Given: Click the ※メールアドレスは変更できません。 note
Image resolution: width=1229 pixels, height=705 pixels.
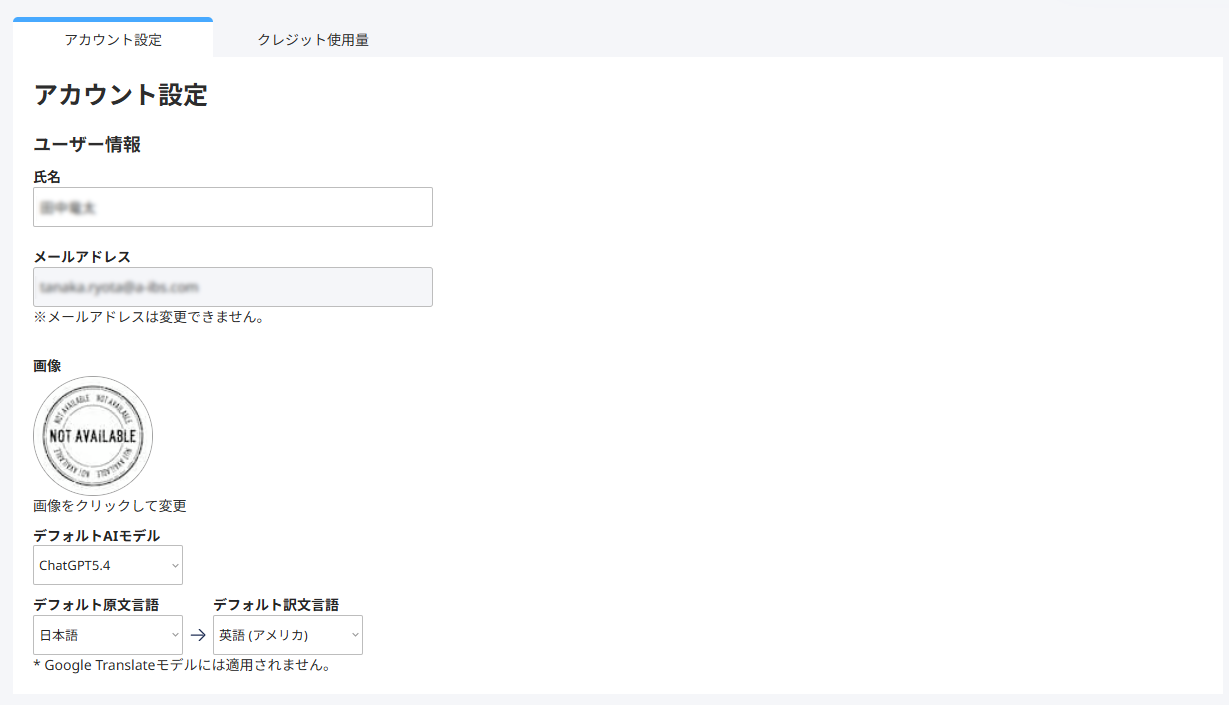Looking at the screenshot, I should [149, 317].
